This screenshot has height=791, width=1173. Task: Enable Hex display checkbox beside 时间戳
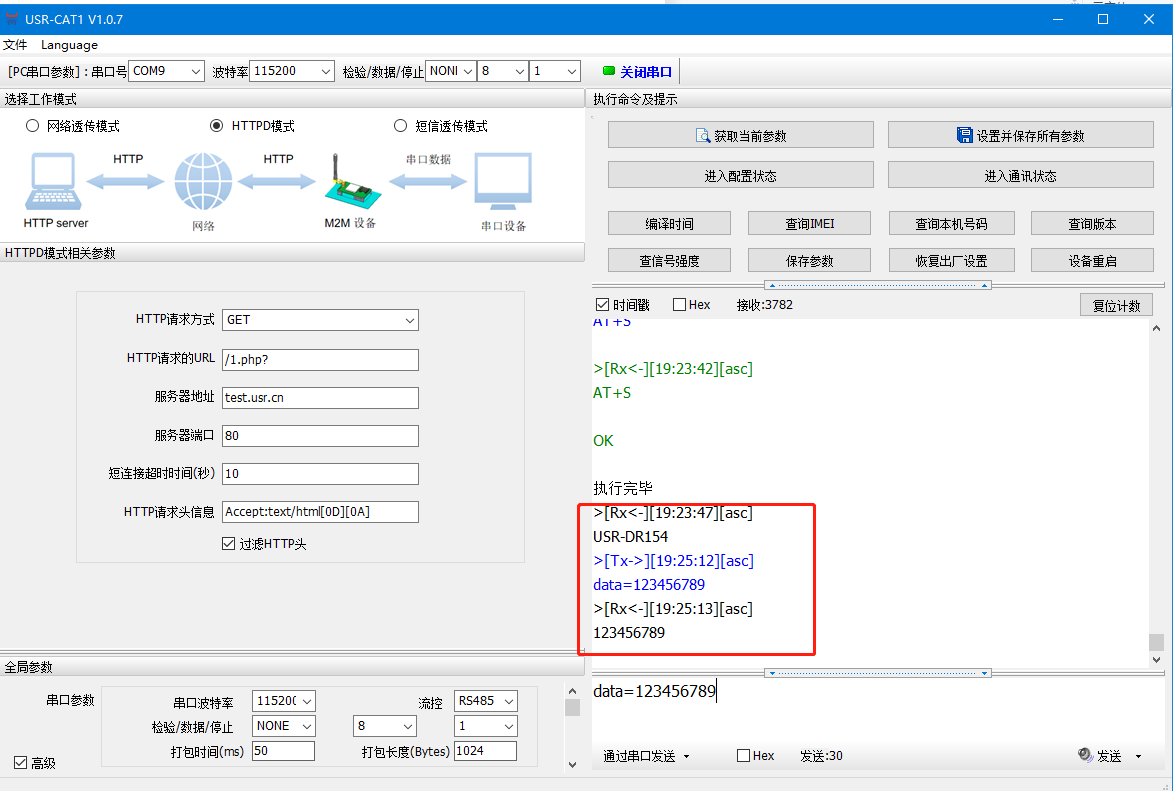(680, 305)
